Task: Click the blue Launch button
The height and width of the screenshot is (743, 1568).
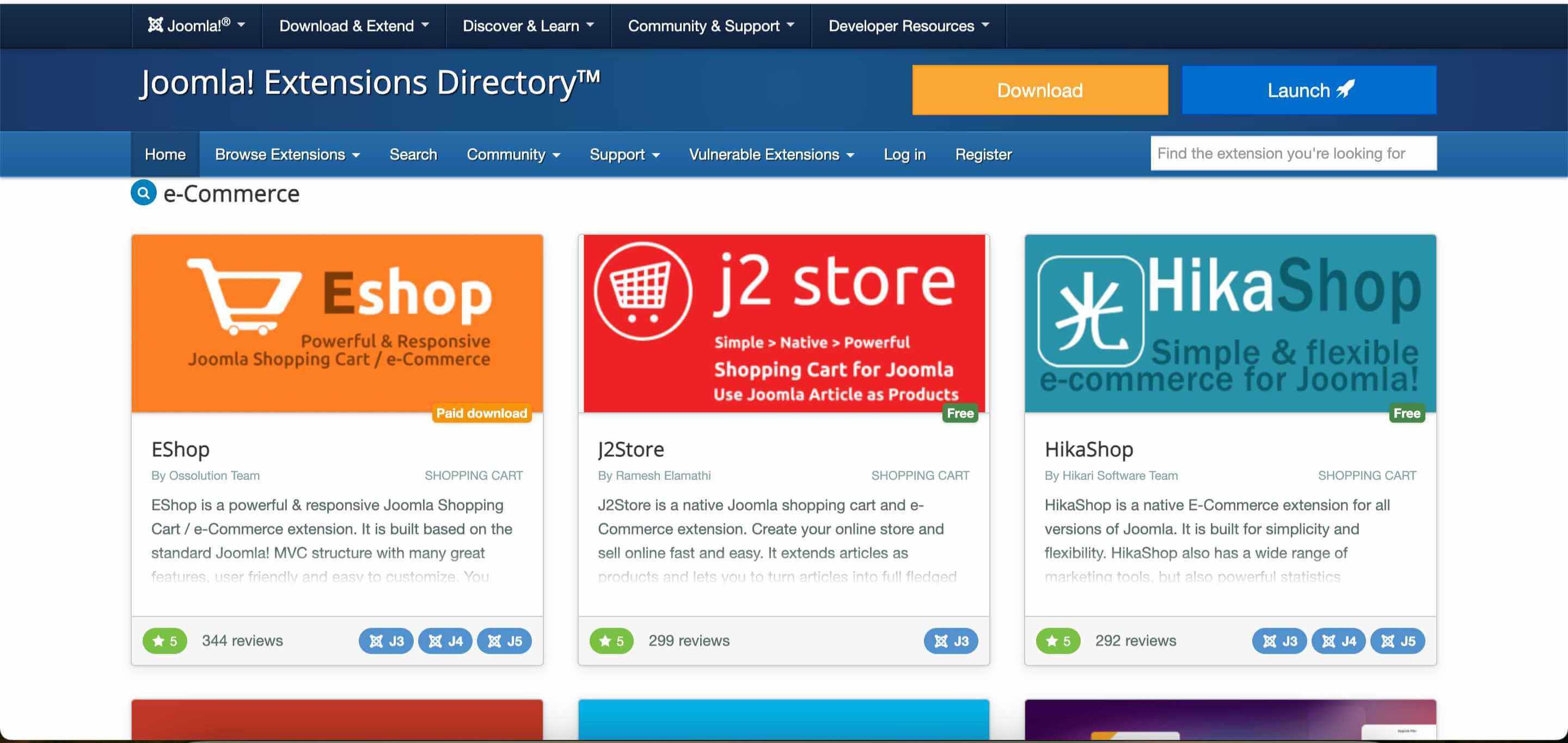Action: [1309, 90]
